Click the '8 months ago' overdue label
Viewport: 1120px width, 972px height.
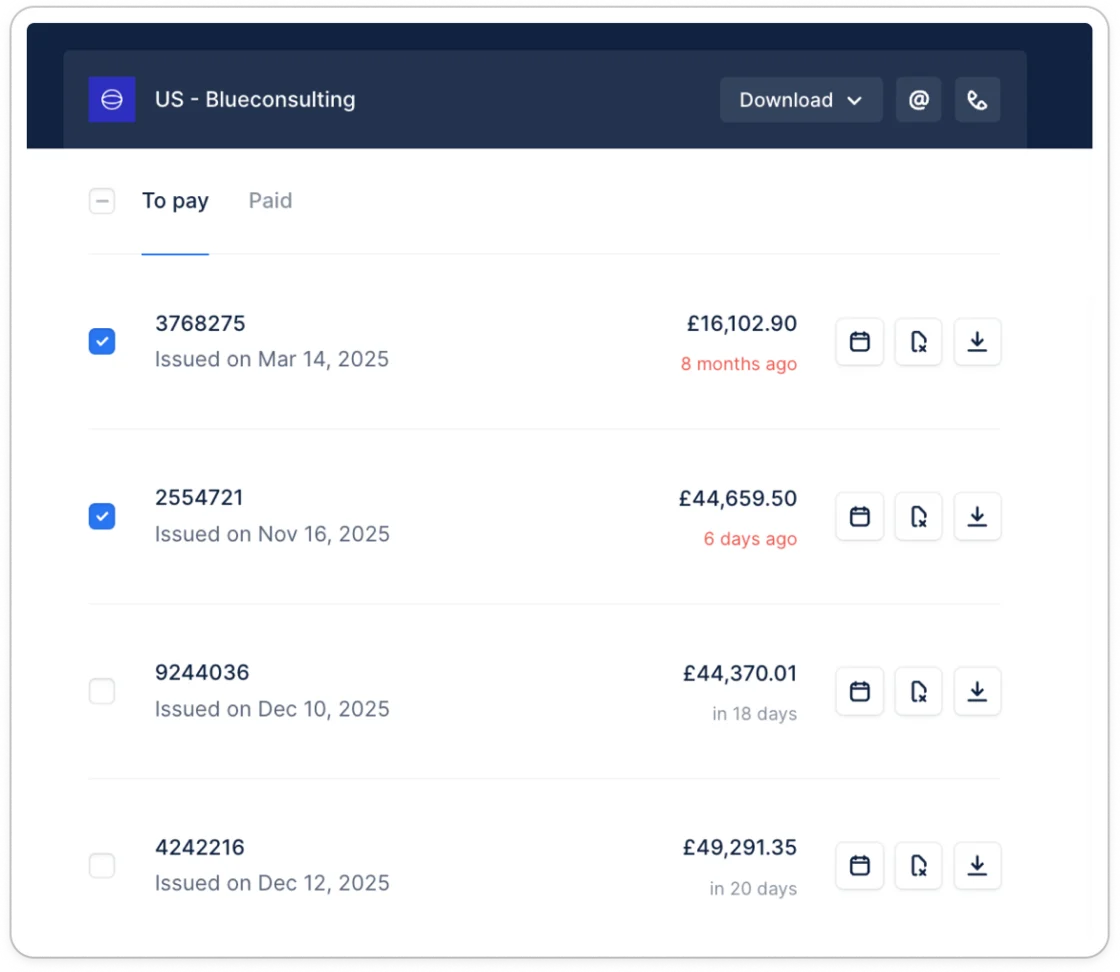click(739, 364)
